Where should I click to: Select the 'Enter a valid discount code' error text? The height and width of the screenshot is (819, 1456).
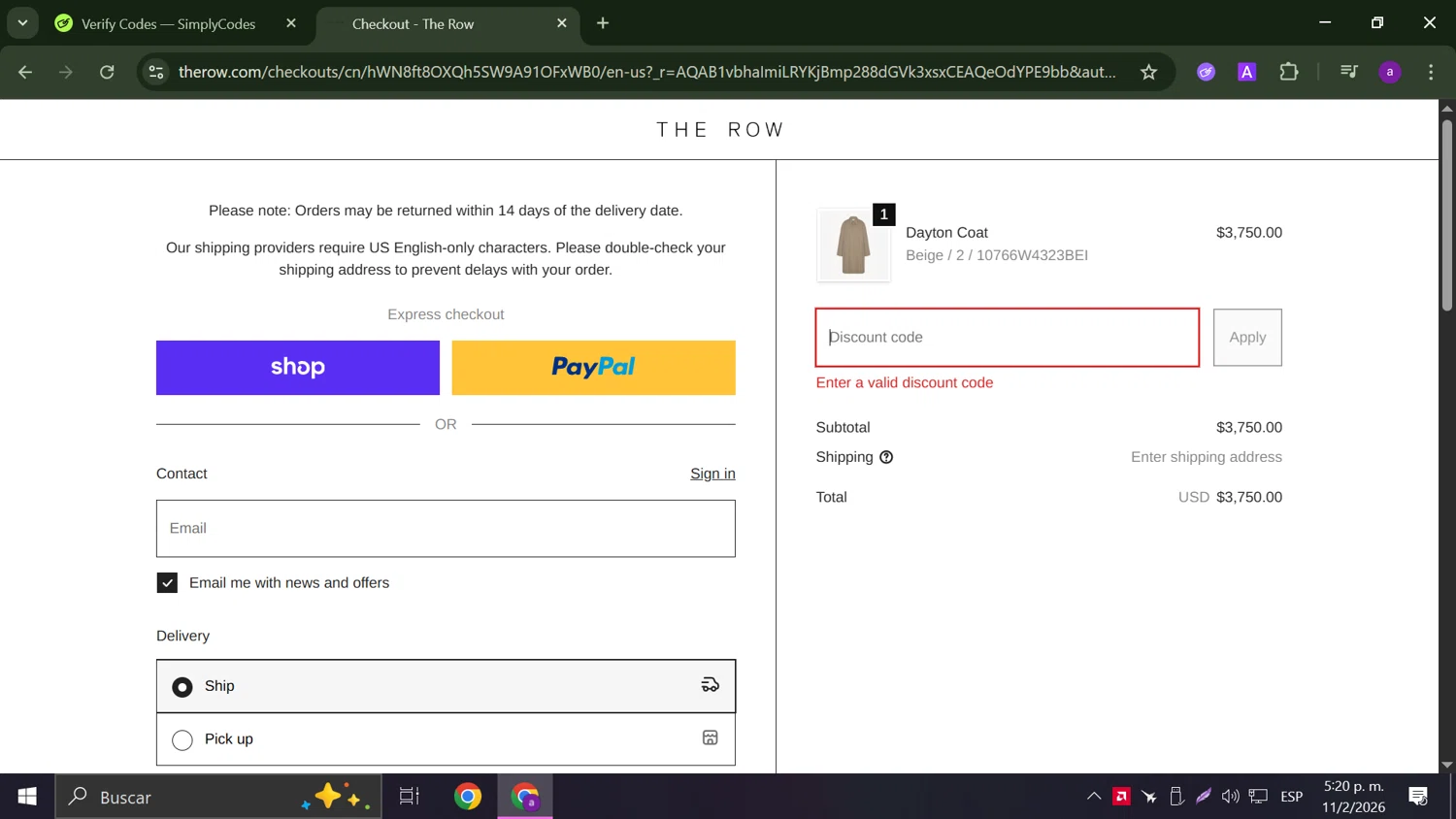[x=905, y=383]
